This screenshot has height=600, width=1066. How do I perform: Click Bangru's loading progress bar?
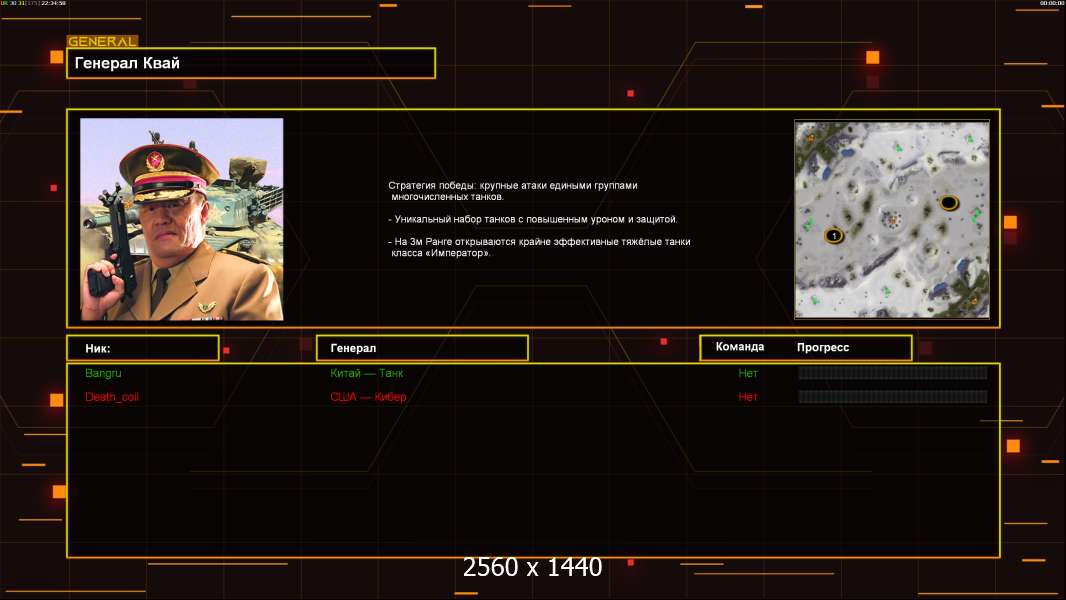pyautogui.click(x=892, y=373)
